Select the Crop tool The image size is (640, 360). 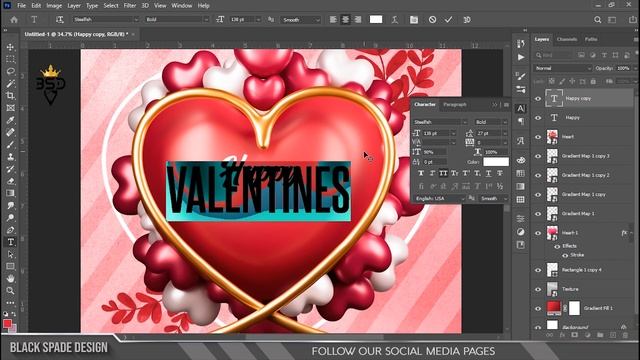click(10, 96)
